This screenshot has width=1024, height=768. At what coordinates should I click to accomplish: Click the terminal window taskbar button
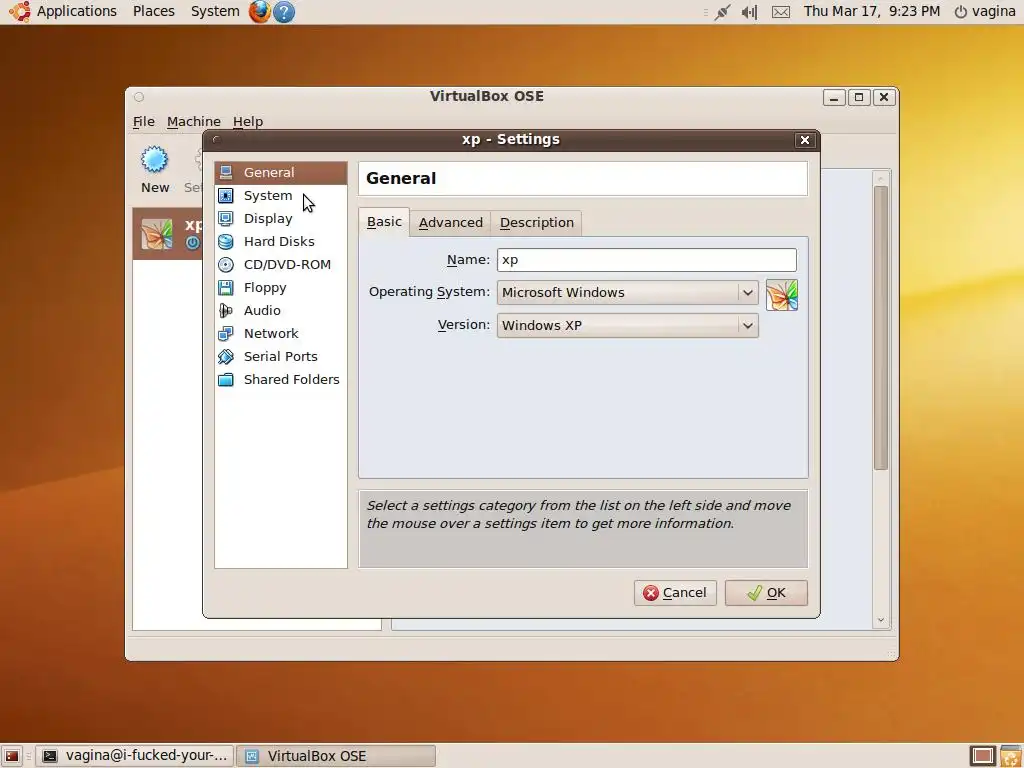pos(135,756)
